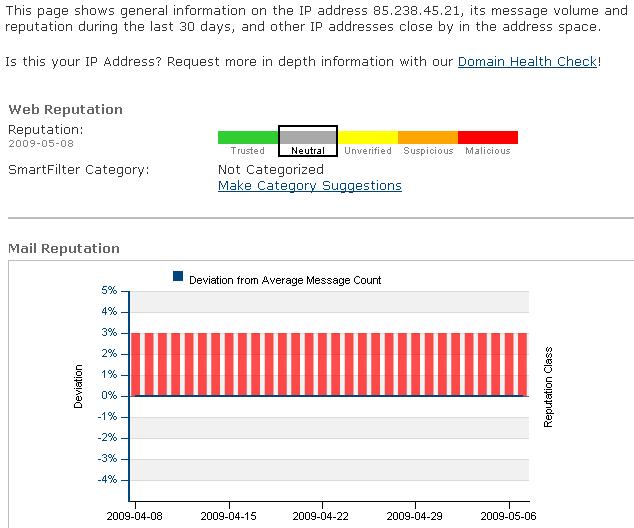Click the 'Reputation:' label

(46, 130)
